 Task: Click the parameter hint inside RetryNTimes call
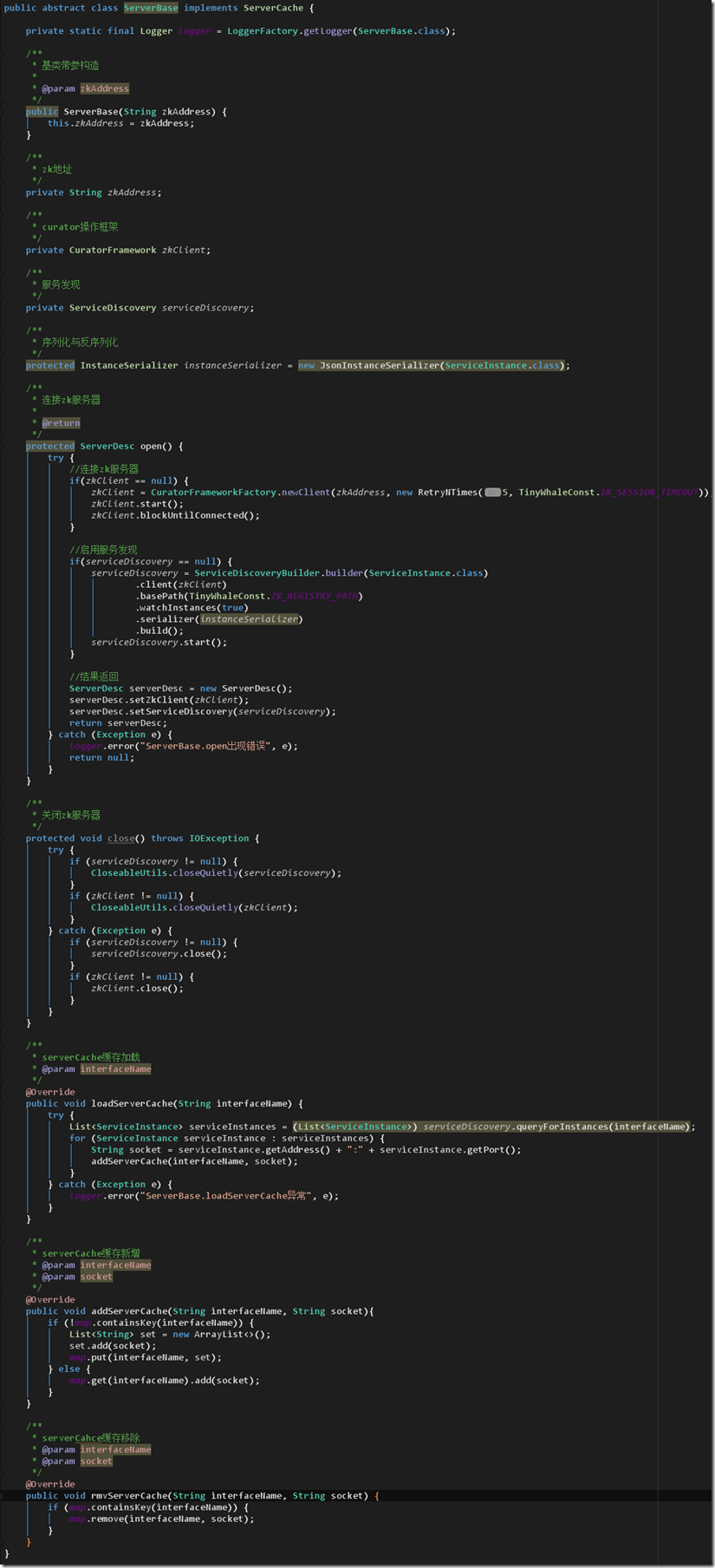(x=492, y=493)
